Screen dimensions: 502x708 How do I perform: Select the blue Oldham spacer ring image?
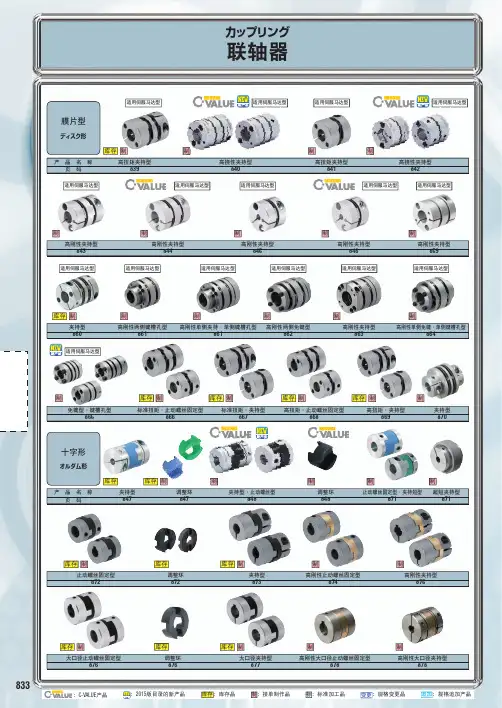click(171, 466)
